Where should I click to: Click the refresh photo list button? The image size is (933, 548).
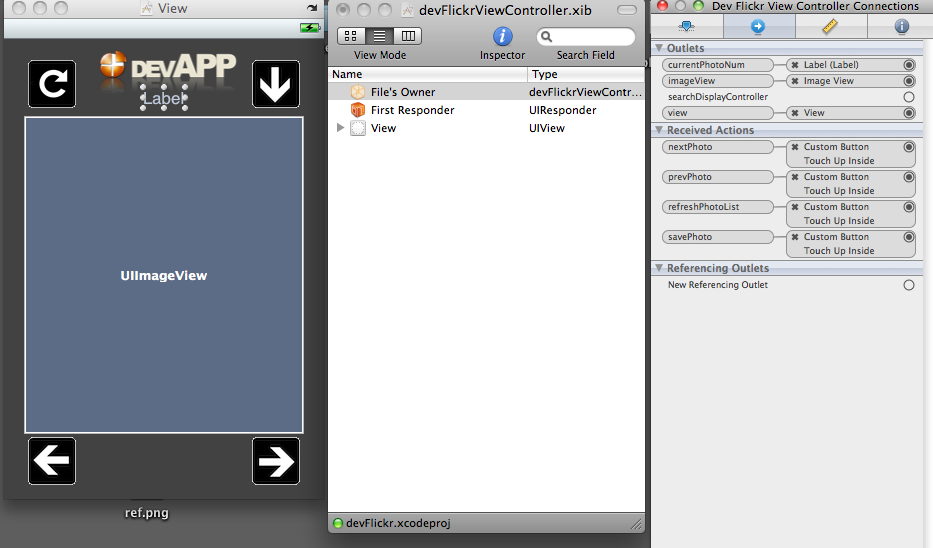point(52,84)
